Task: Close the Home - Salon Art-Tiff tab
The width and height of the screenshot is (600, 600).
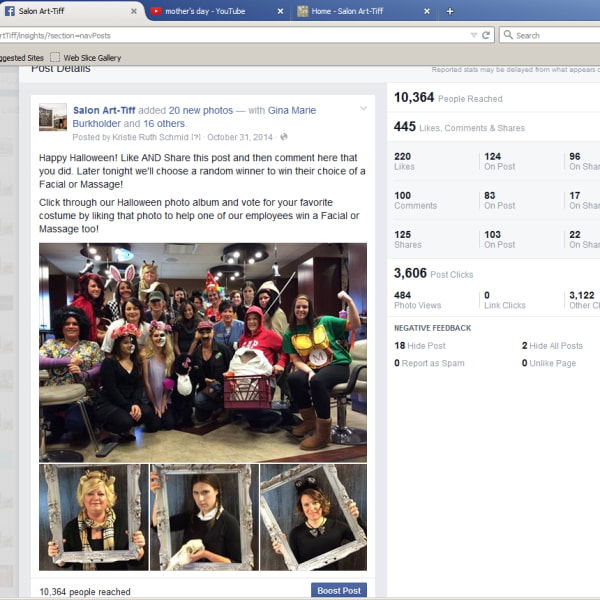Action: click(x=427, y=11)
